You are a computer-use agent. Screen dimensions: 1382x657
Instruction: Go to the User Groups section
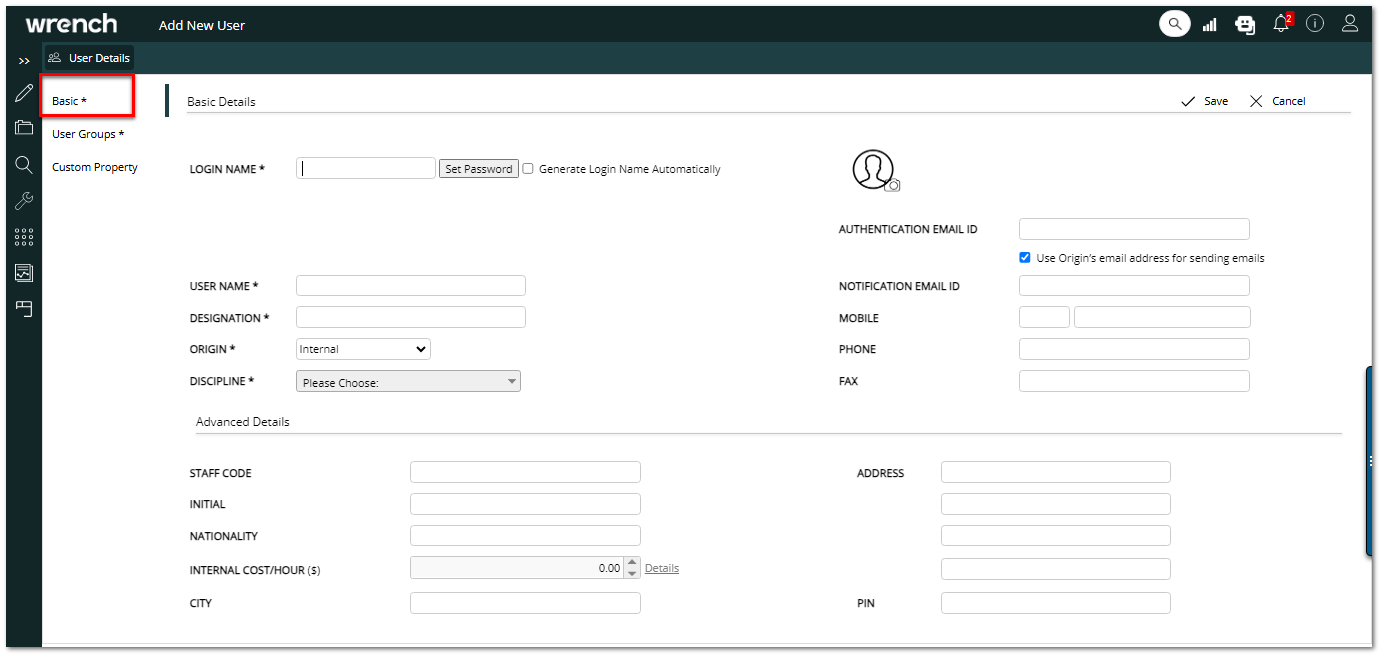(x=88, y=134)
